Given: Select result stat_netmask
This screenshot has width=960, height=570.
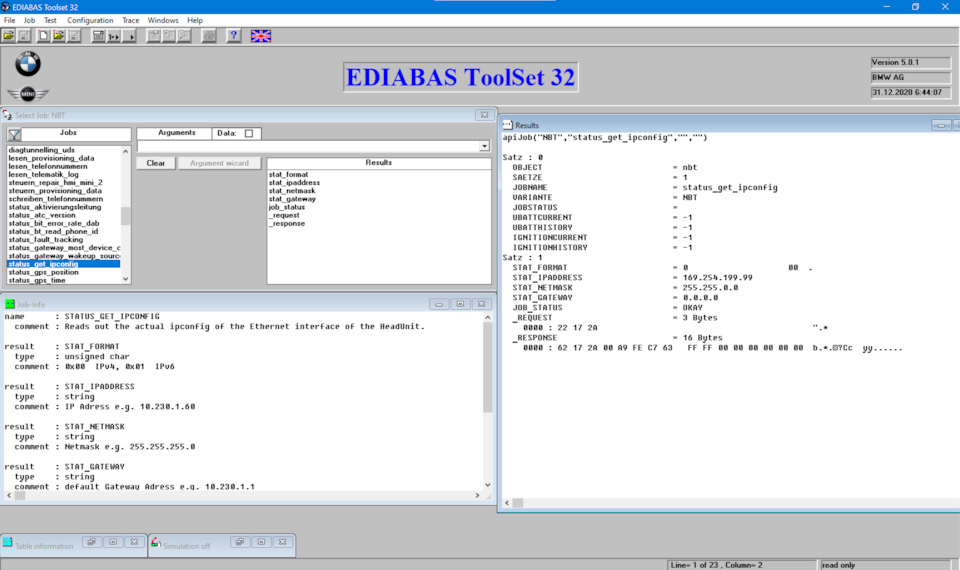Looking at the screenshot, I should pyautogui.click(x=292, y=190).
